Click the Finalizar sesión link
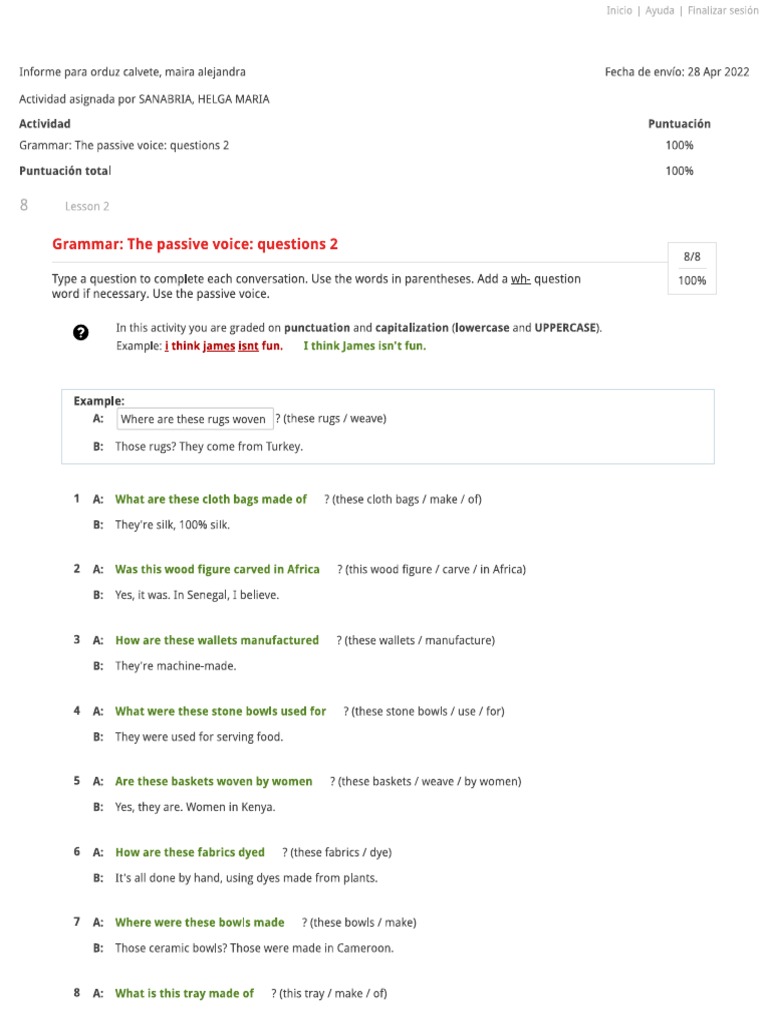The width and height of the screenshot is (768, 1024). click(x=723, y=11)
